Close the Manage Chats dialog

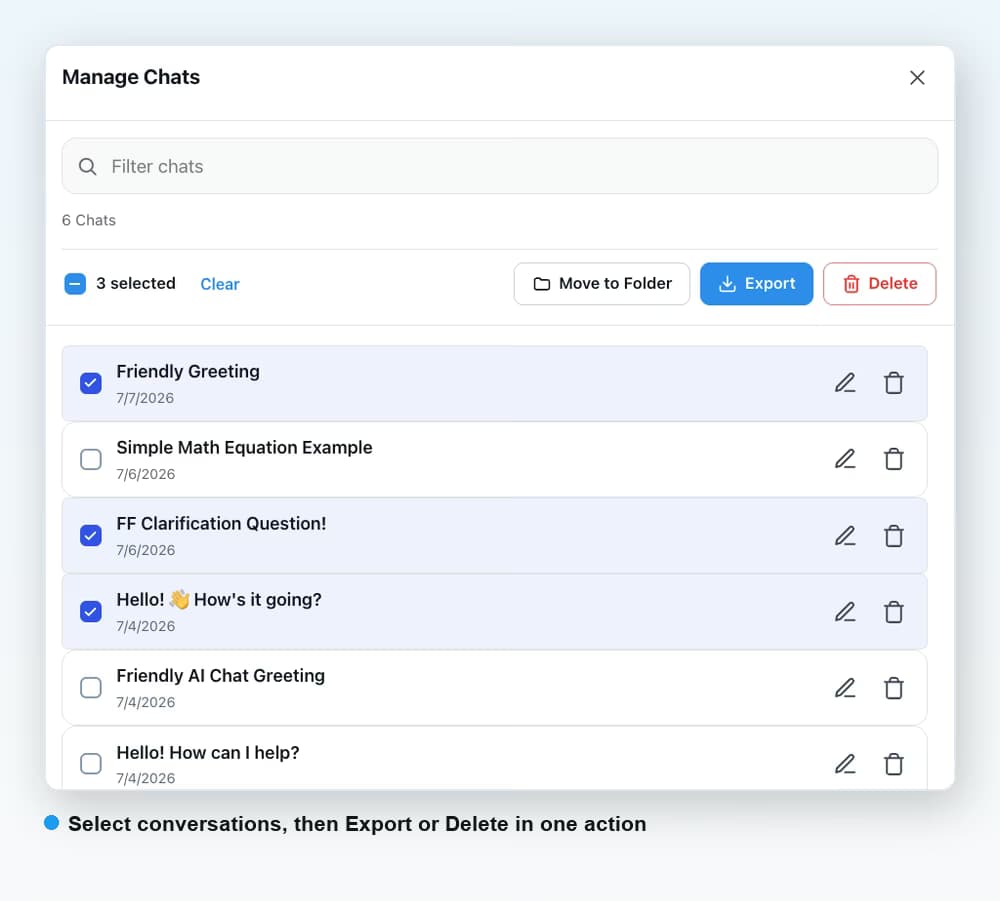click(917, 78)
